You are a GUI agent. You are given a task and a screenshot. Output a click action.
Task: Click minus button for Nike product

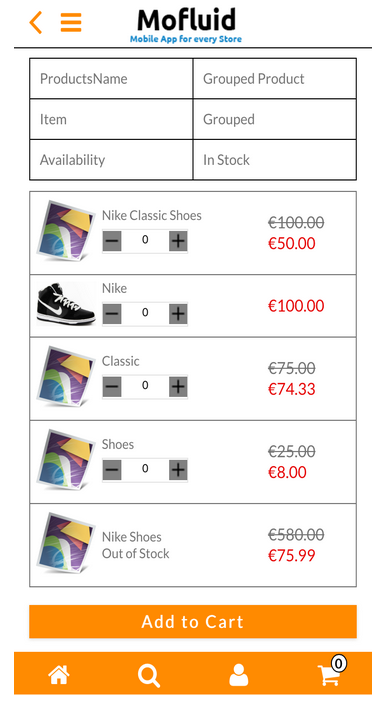coord(112,314)
